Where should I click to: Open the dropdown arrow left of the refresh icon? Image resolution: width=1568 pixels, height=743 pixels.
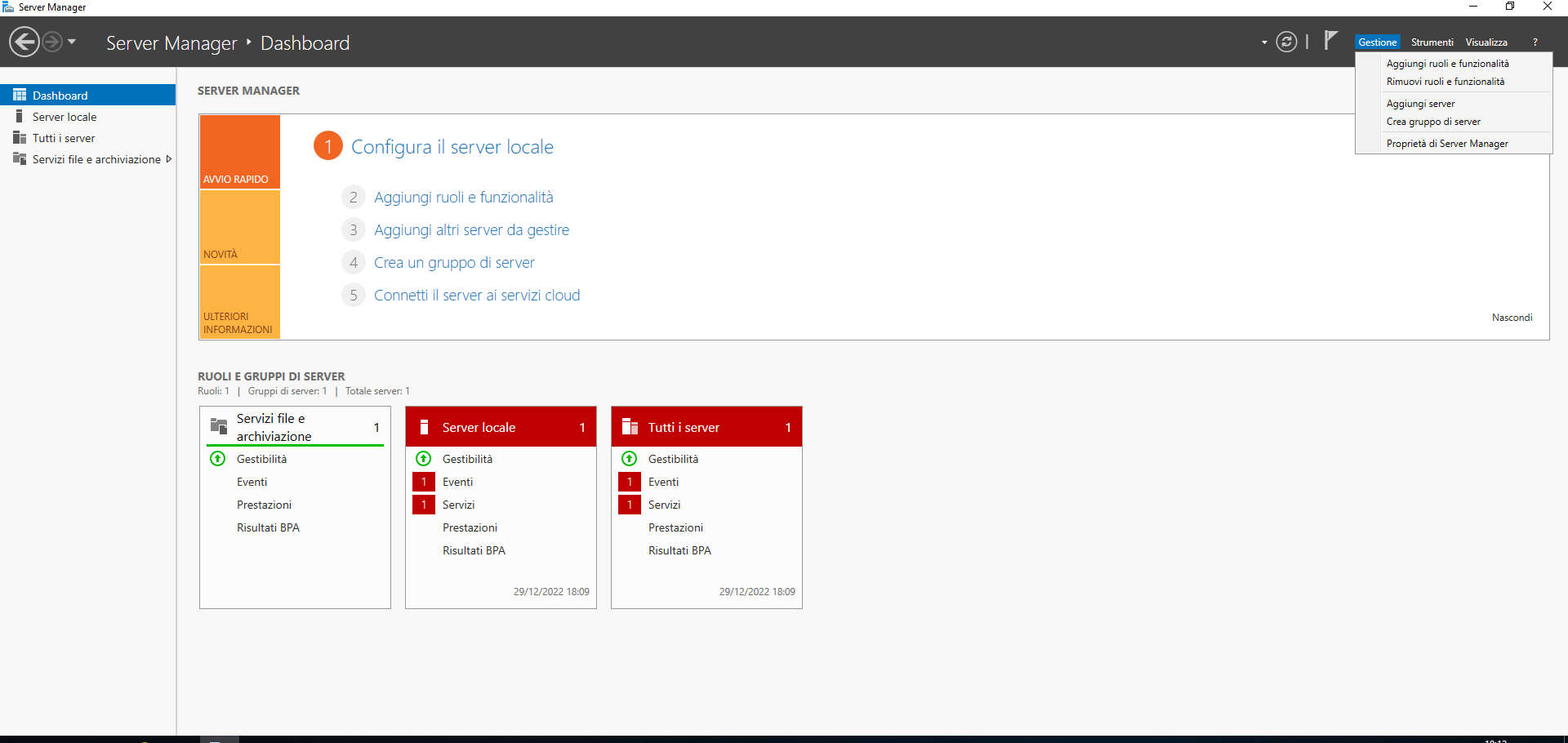pos(1264,42)
